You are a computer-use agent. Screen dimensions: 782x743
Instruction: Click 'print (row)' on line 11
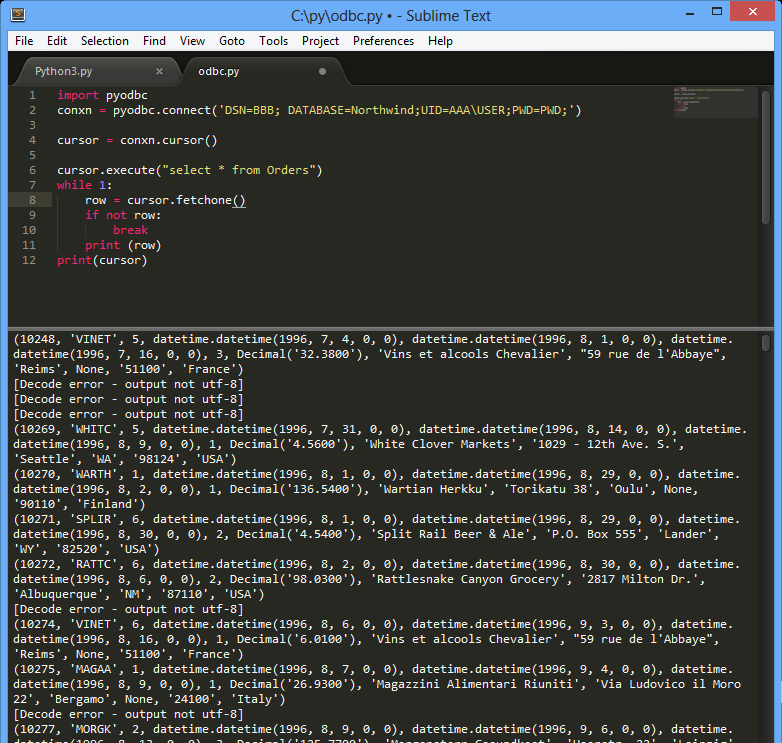pyautogui.click(x=123, y=245)
